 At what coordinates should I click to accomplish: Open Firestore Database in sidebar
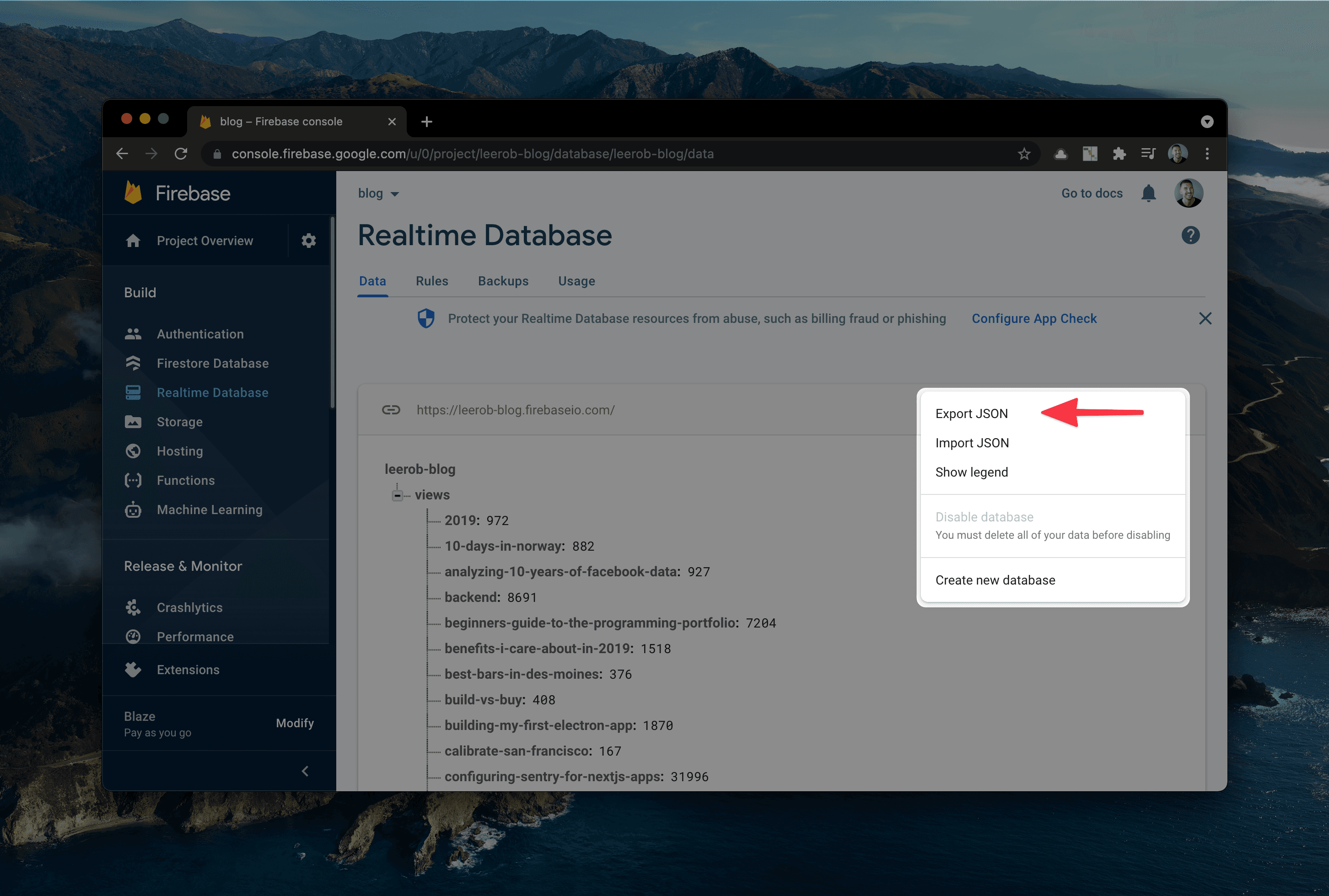[212, 363]
